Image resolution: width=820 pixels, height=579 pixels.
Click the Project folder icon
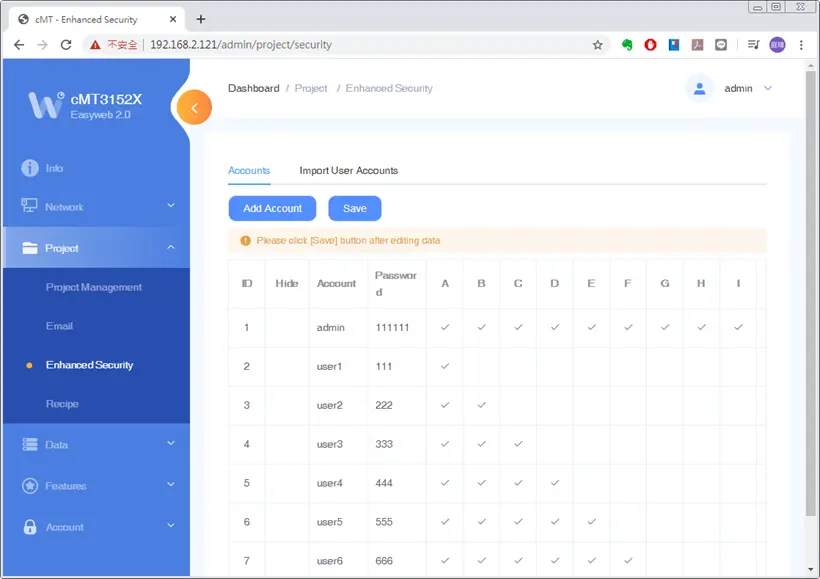point(30,248)
